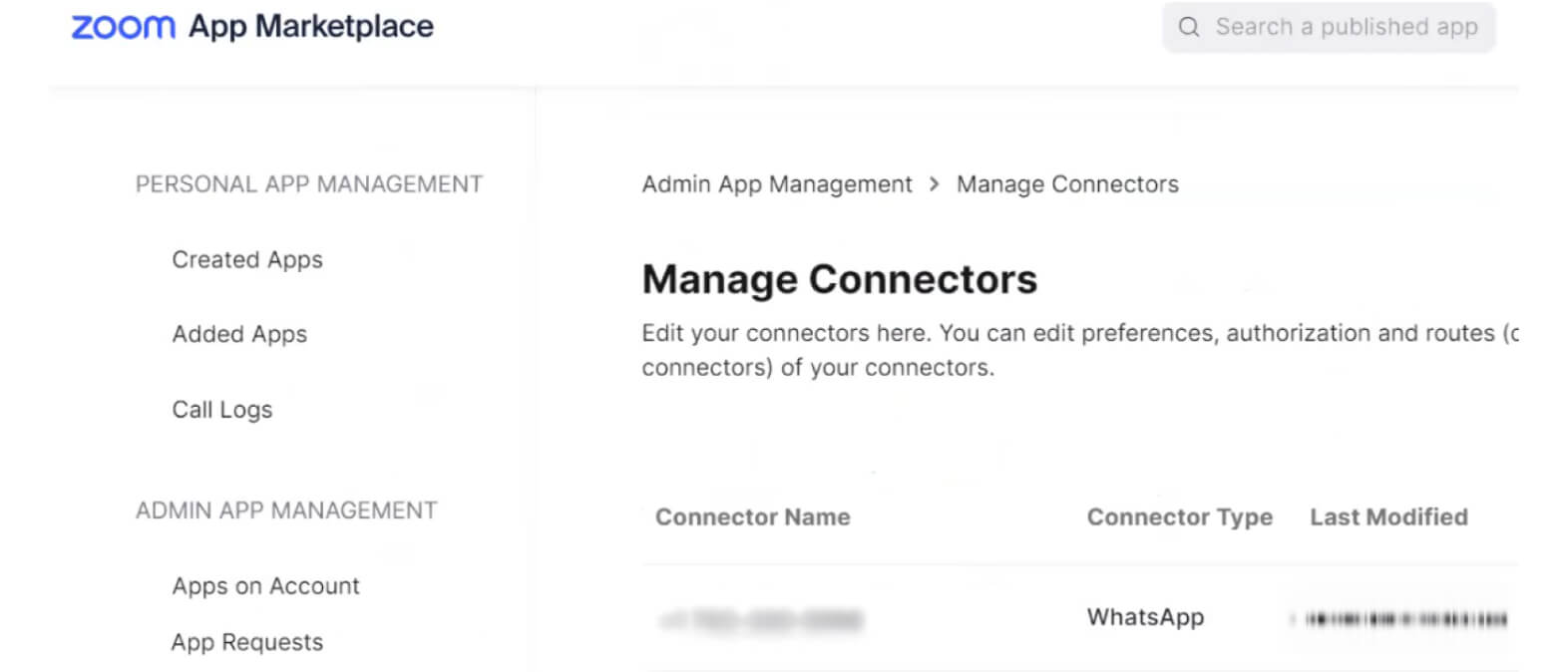1568x672 pixels.
Task: Click Personal App Management section header
Action: [308, 184]
